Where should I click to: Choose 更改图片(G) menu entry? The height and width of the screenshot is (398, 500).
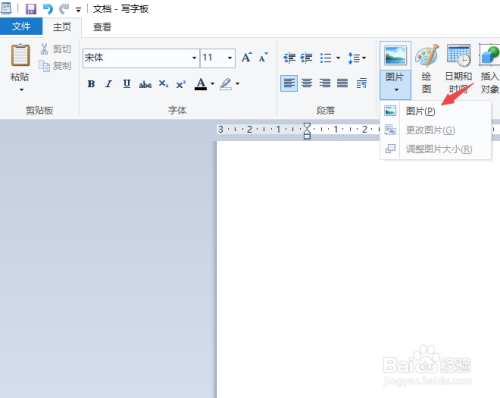pyautogui.click(x=436, y=130)
